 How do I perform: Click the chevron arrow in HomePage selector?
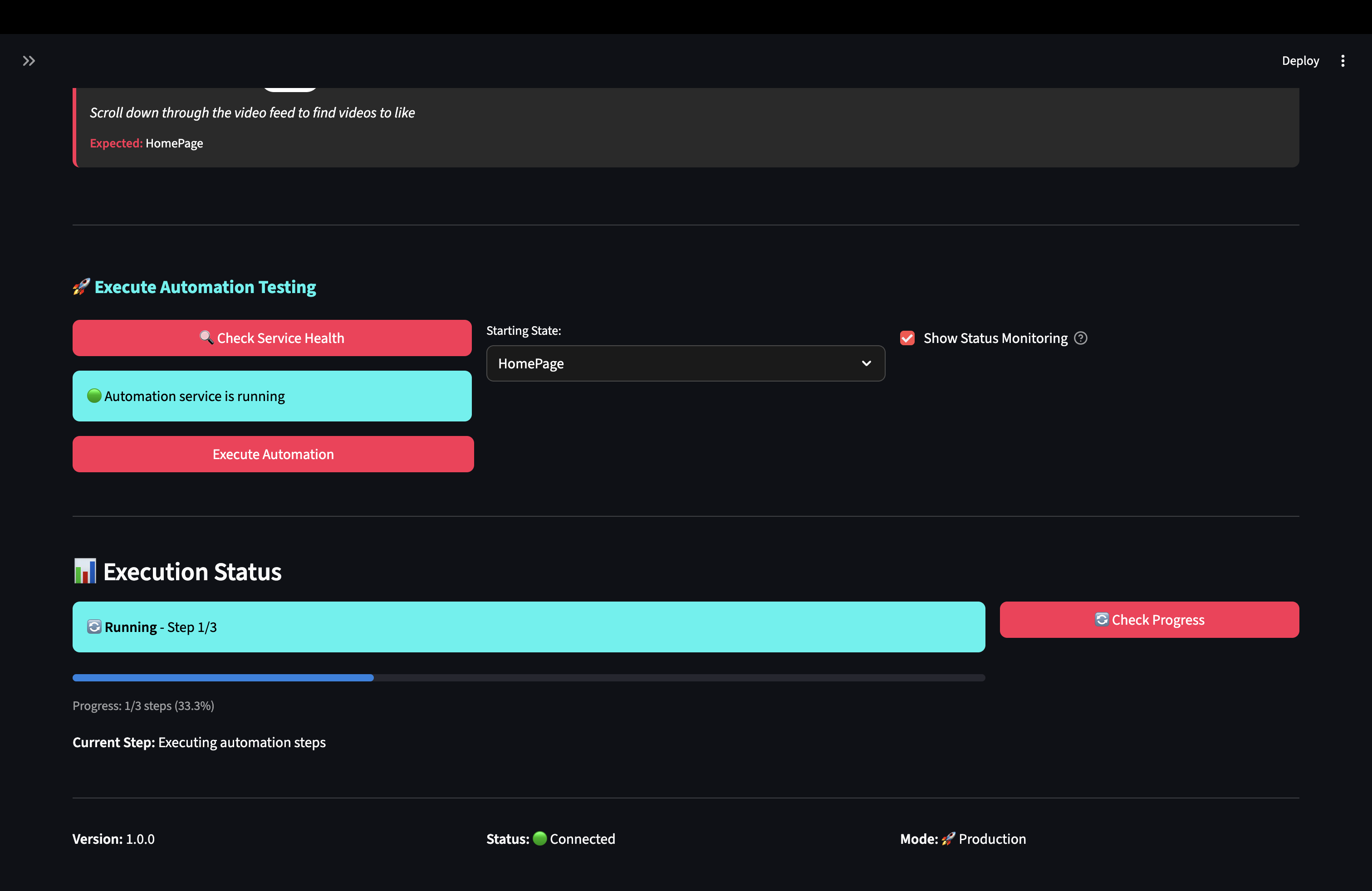point(866,363)
